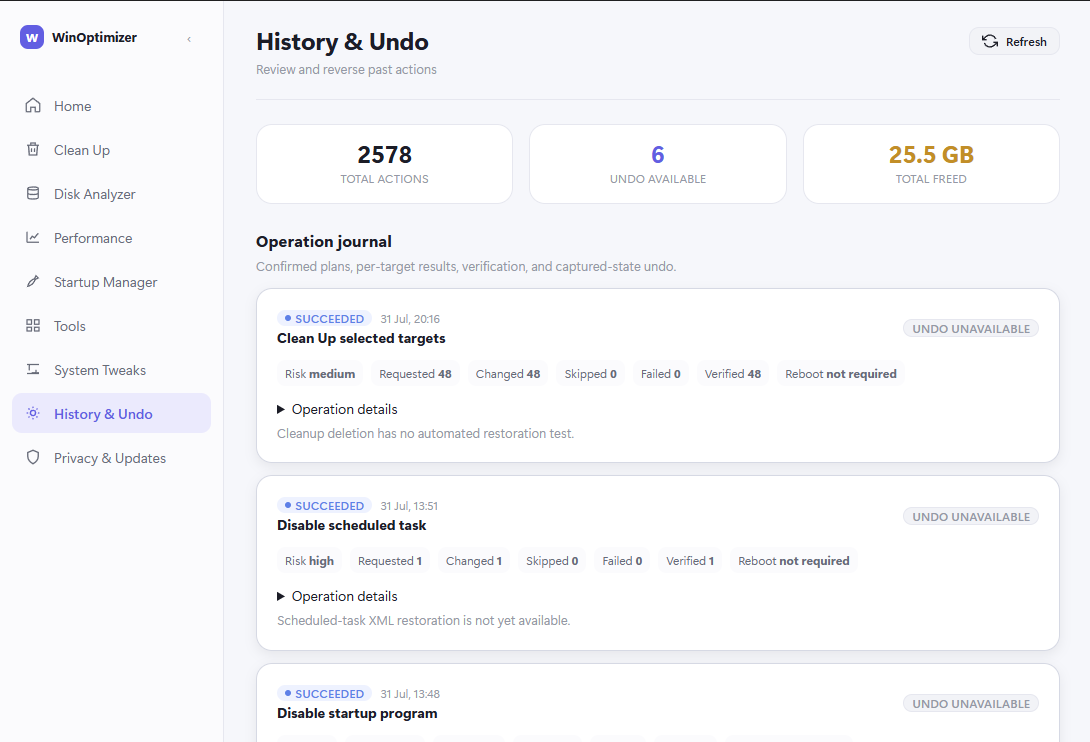Click the 6 Undo Available card
The width and height of the screenshot is (1090, 742).
pos(658,164)
